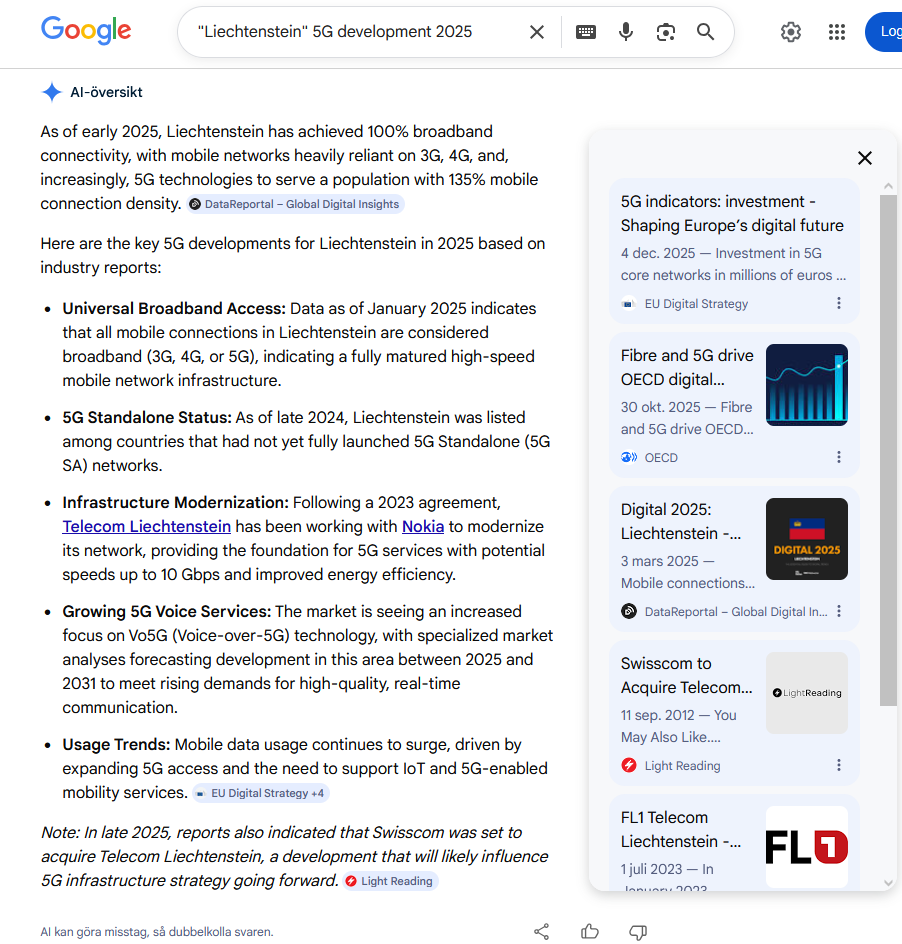Close the sources side panel
Image resolution: width=902 pixels, height=944 pixels.
coord(865,158)
